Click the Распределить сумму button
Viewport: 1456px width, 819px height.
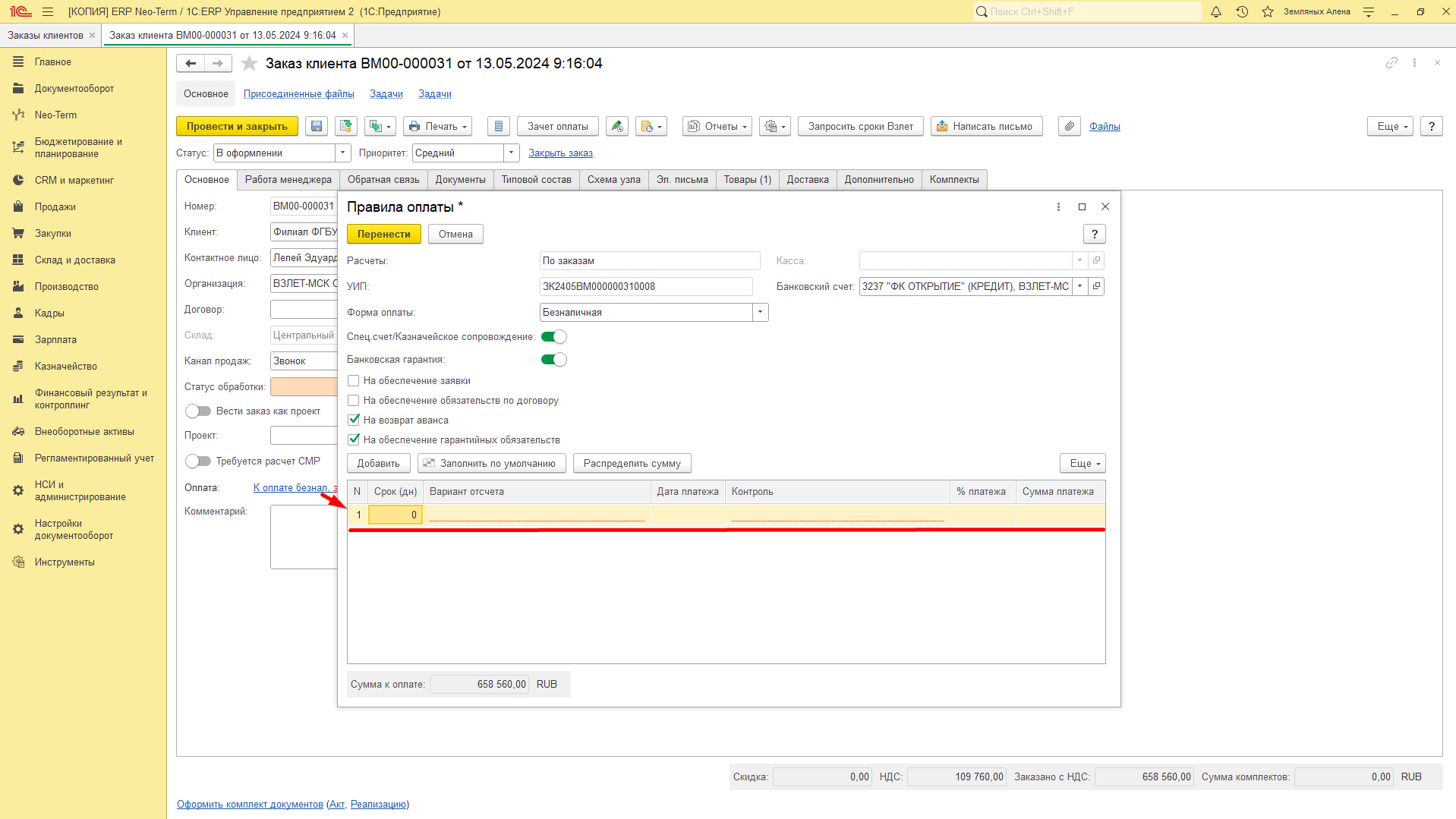pyautogui.click(x=632, y=464)
